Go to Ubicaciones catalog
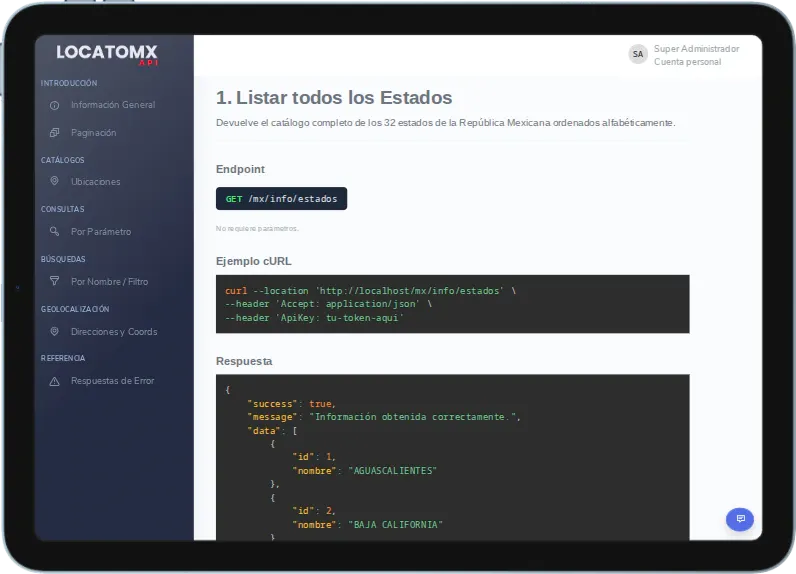Image resolution: width=796 pixels, height=574 pixels. (95, 181)
